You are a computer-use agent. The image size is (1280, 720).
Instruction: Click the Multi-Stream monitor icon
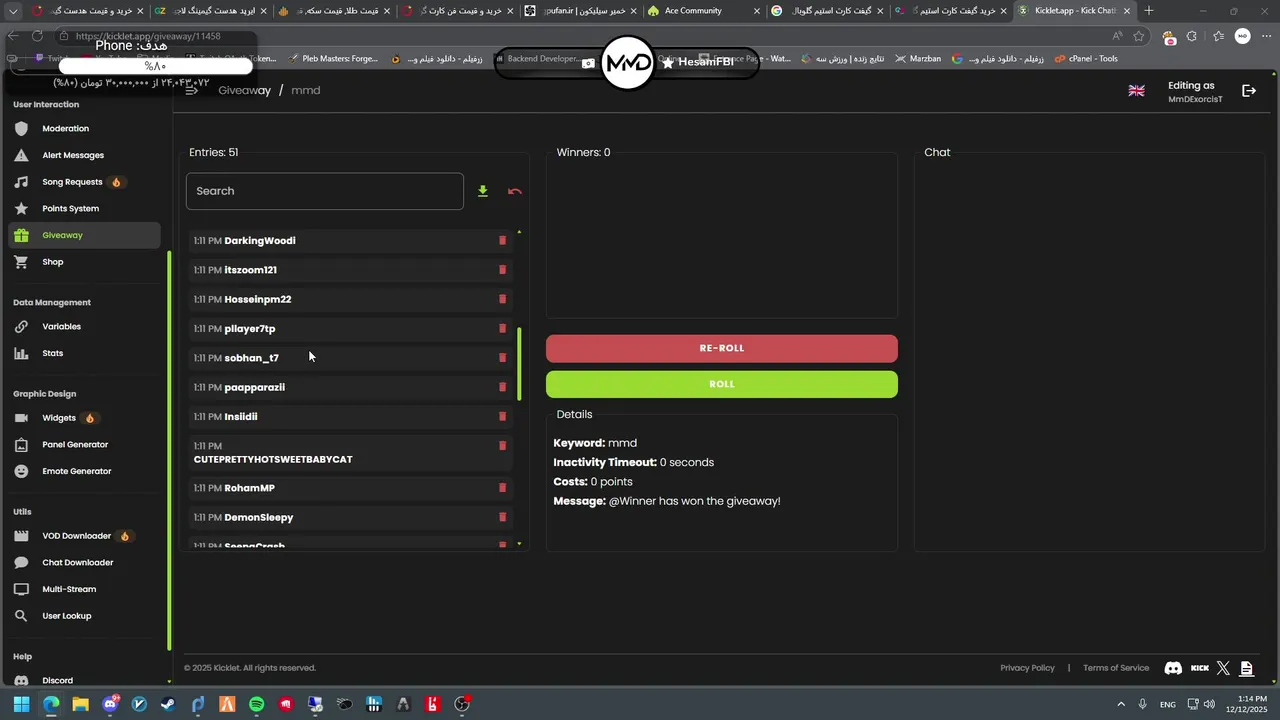[x=21, y=589]
